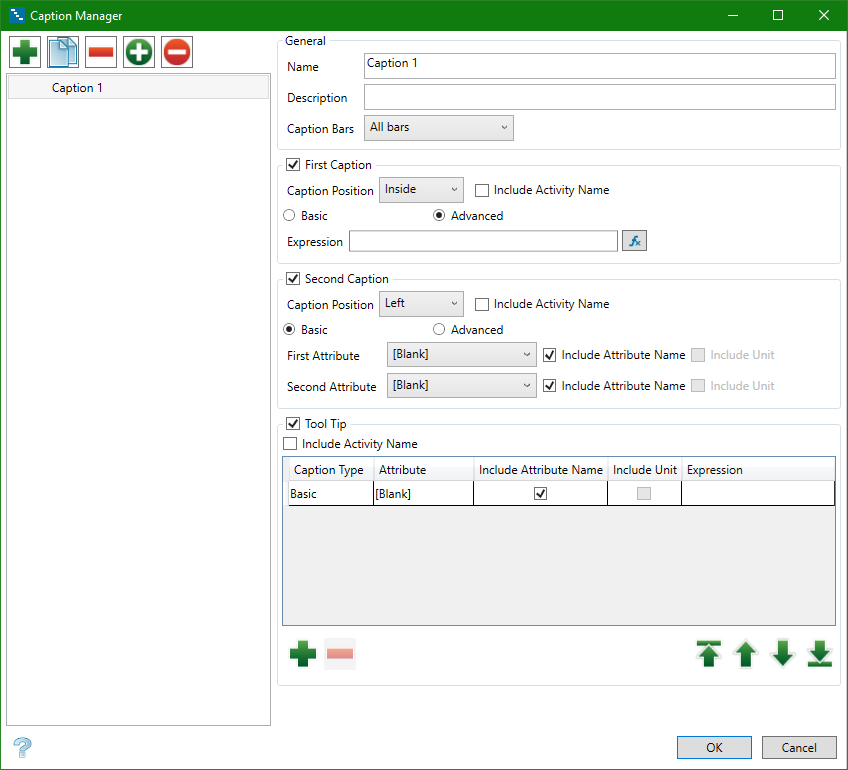Click the OK button
848x770 pixels.
pyautogui.click(x=713, y=747)
